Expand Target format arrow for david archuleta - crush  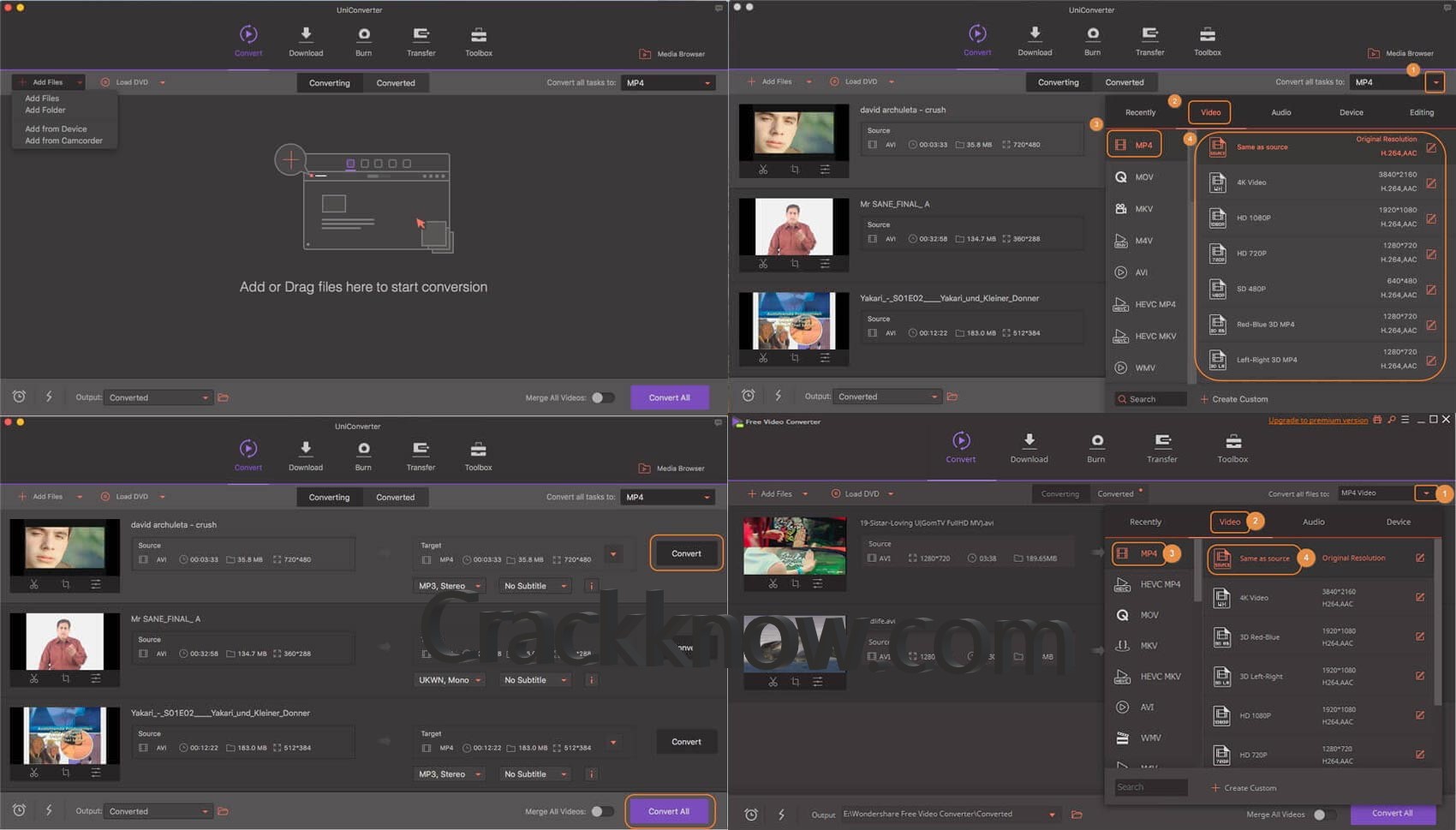coord(613,554)
